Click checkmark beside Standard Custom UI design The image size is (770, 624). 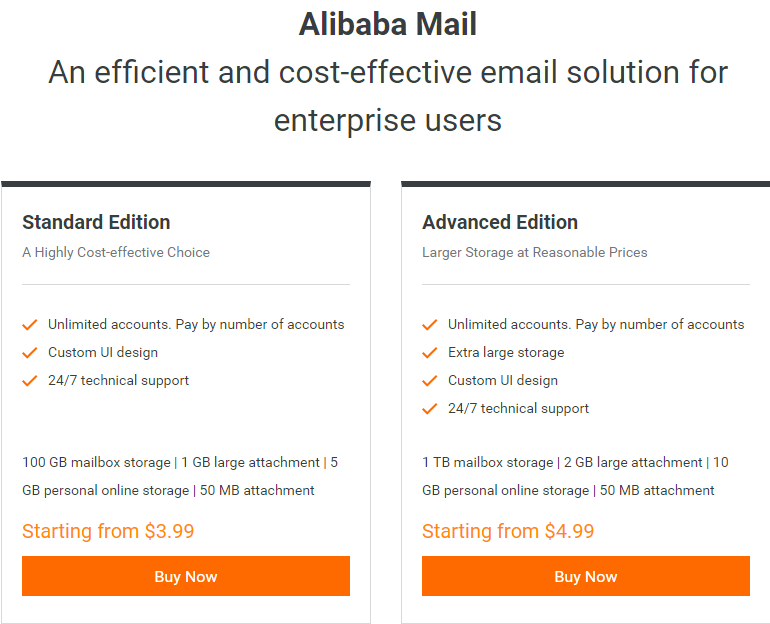pos(30,353)
